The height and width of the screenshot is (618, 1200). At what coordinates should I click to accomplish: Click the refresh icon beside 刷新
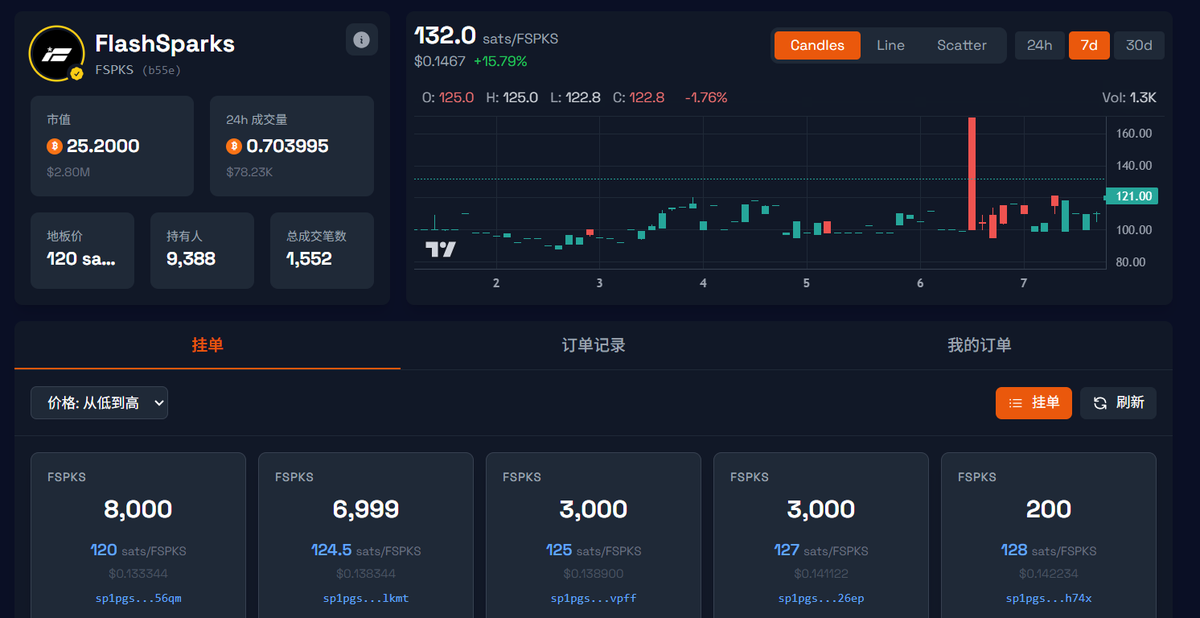[1098, 402]
